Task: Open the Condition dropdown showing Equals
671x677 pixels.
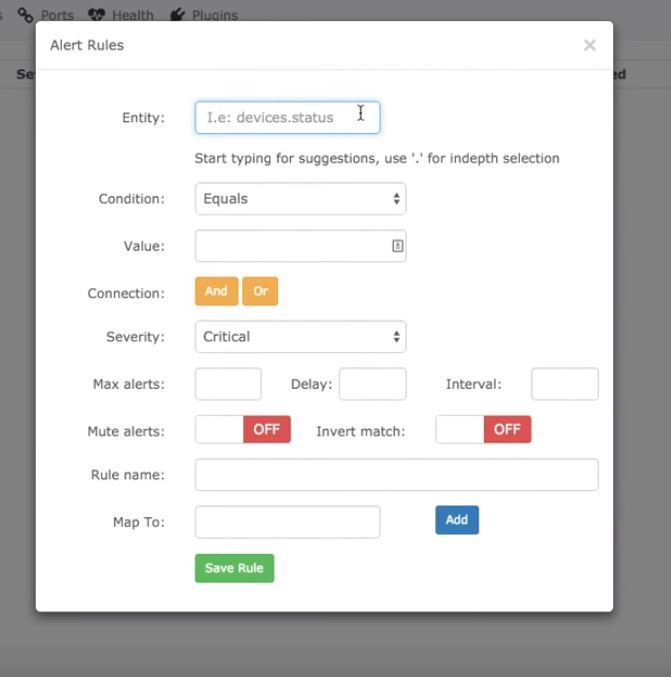Action: point(301,199)
